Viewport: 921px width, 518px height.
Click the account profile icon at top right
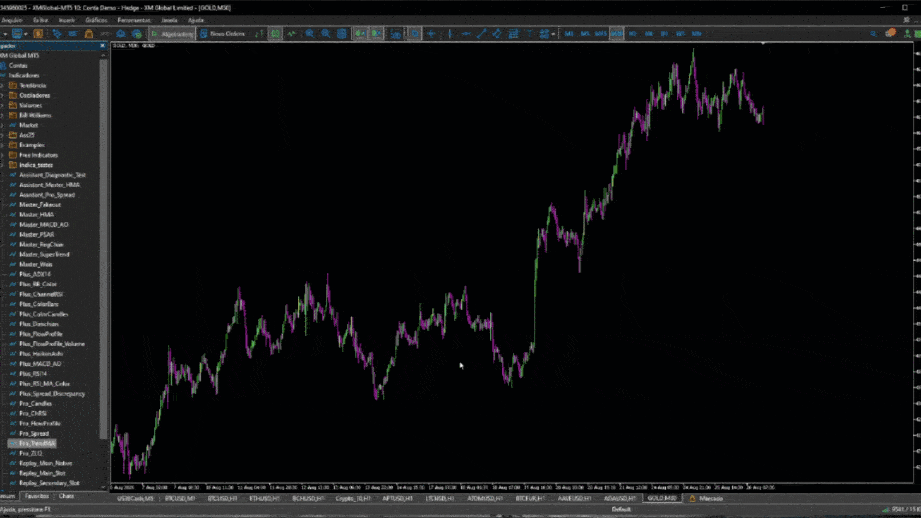pyautogui.click(x=907, y=34)
